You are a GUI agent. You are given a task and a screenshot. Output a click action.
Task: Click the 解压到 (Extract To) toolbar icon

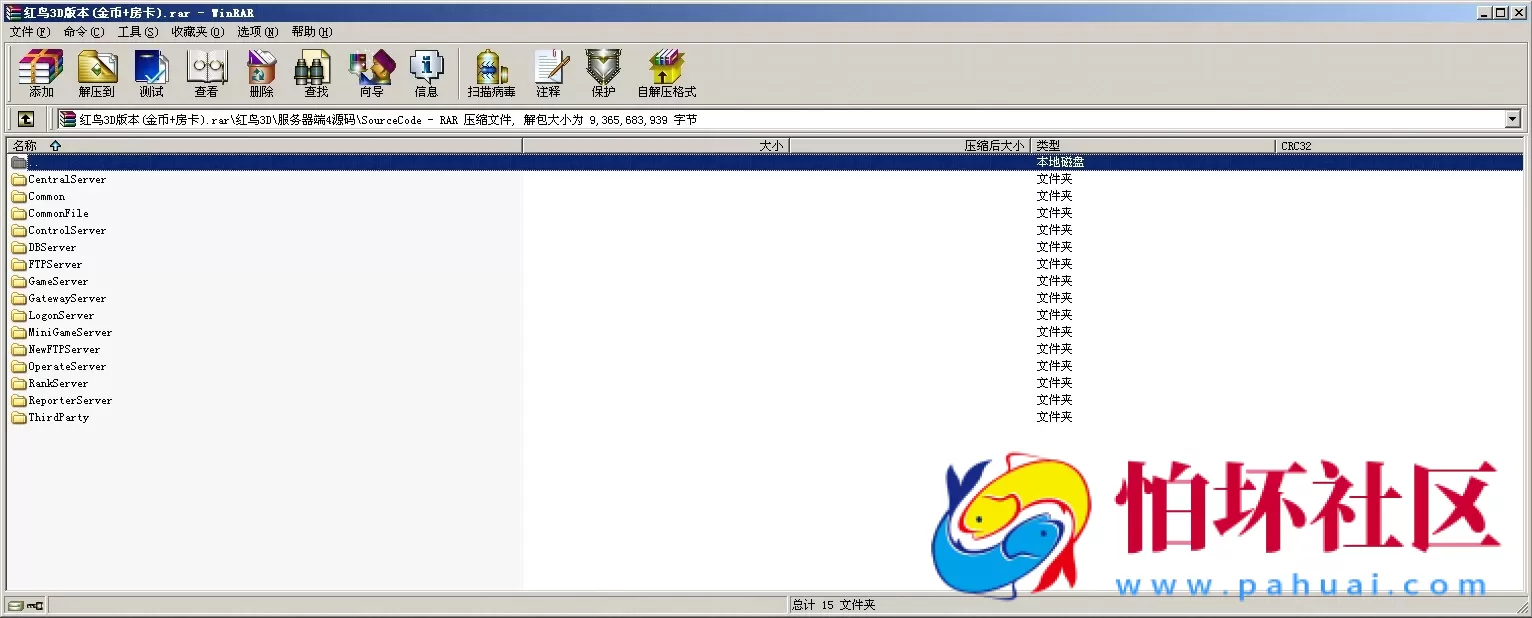click(x=97, y=73)
